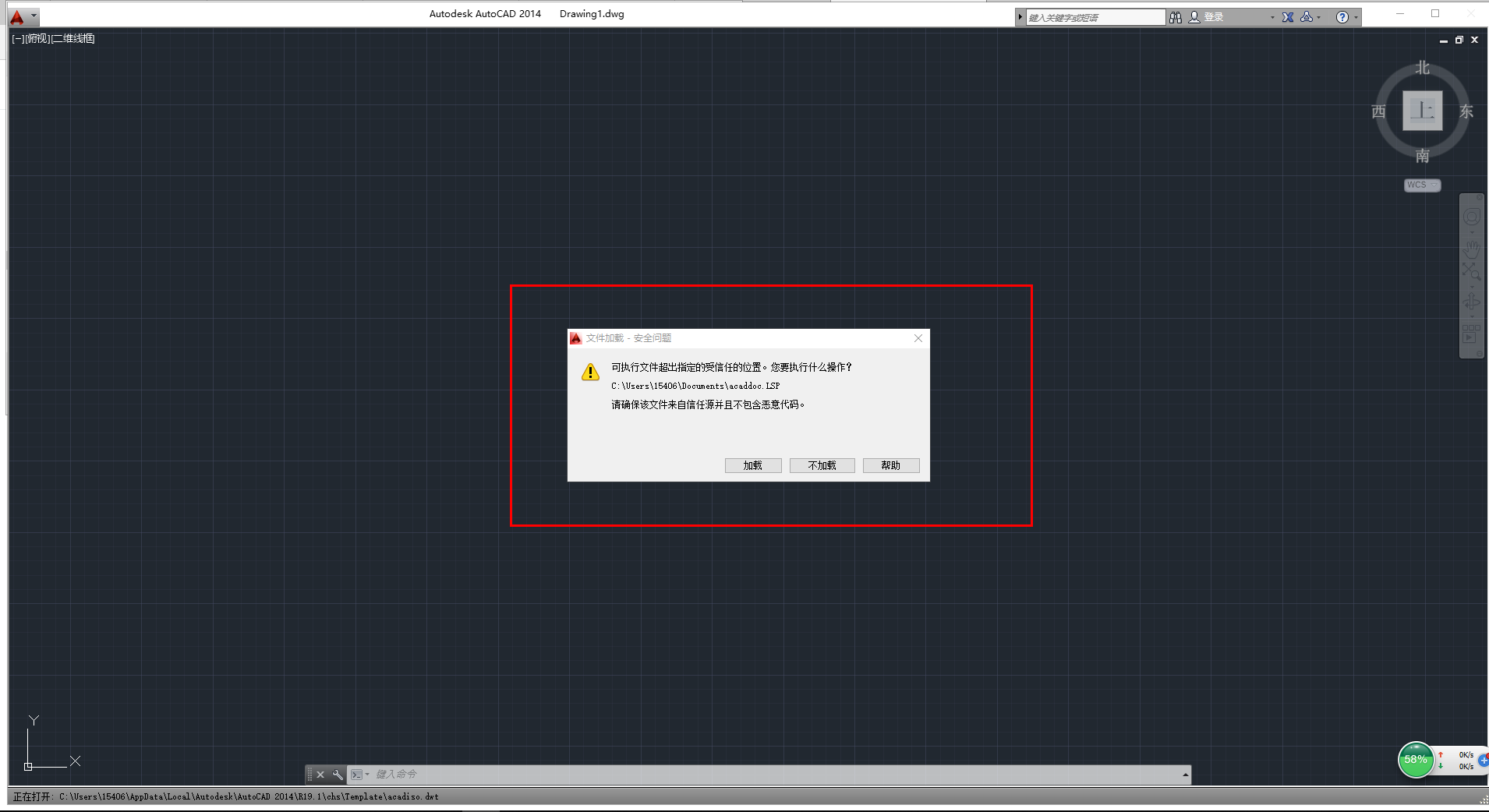1489x812 pixels.
Task: Close the 文件加载 security dialog
Action: click(918, 338)
